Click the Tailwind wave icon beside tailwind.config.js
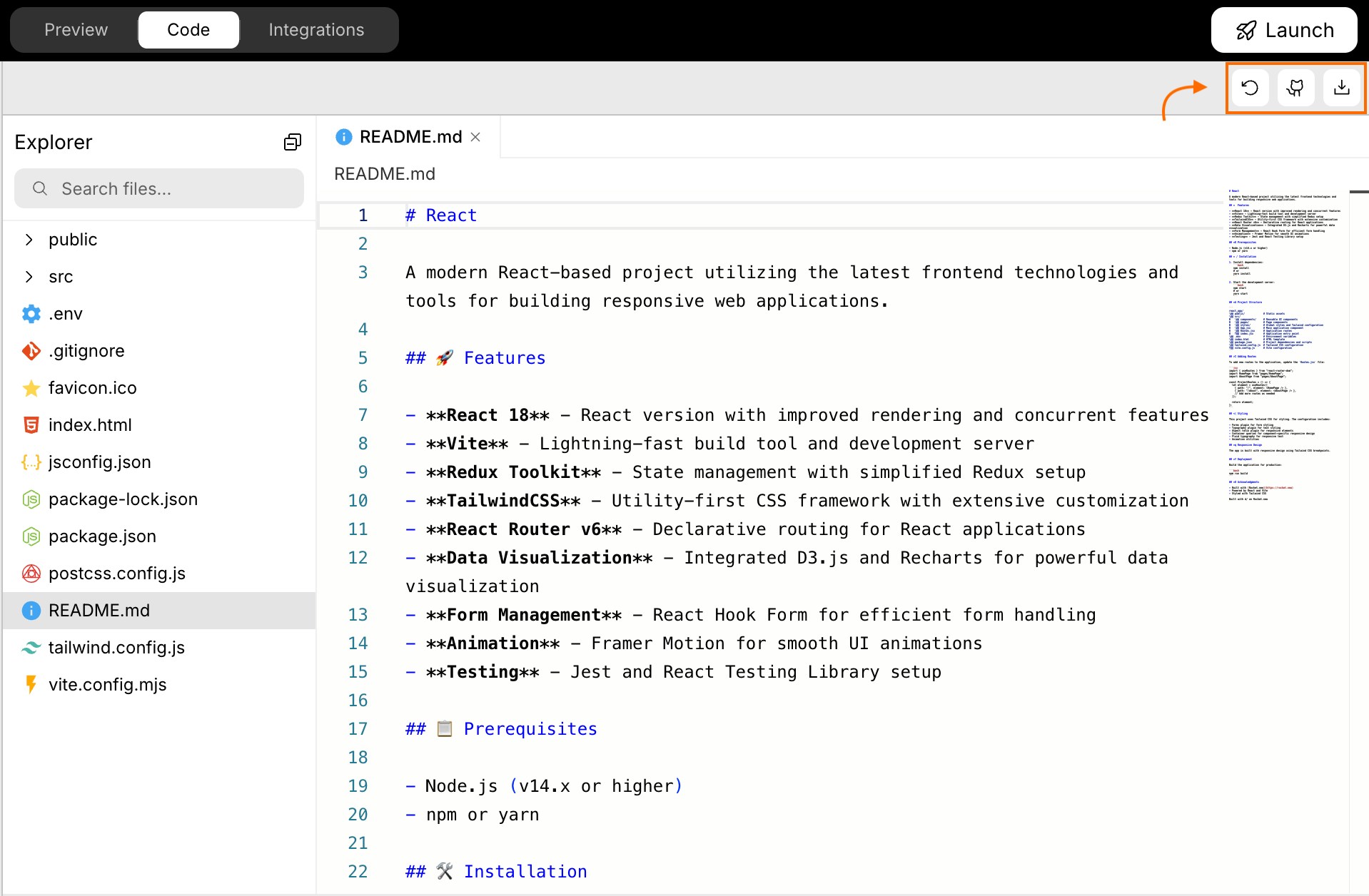1369x896 pixels. tap(31, 647)
